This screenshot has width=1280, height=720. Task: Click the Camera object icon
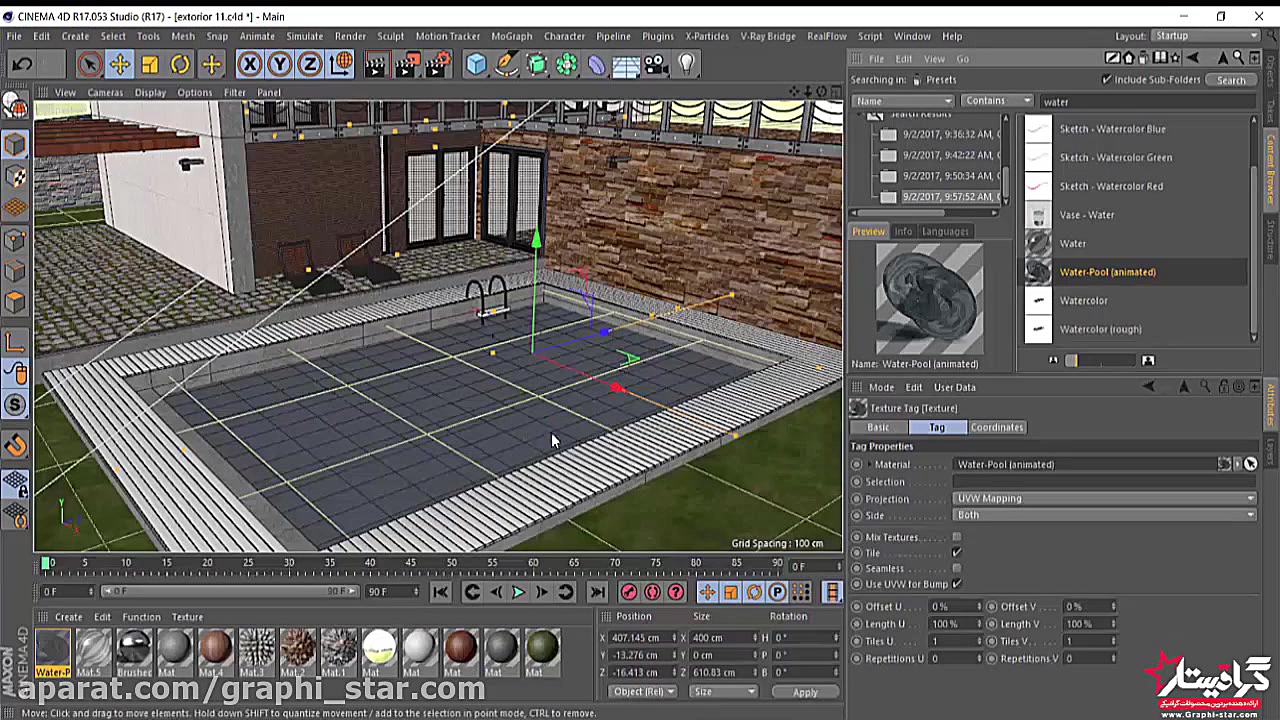655,65
